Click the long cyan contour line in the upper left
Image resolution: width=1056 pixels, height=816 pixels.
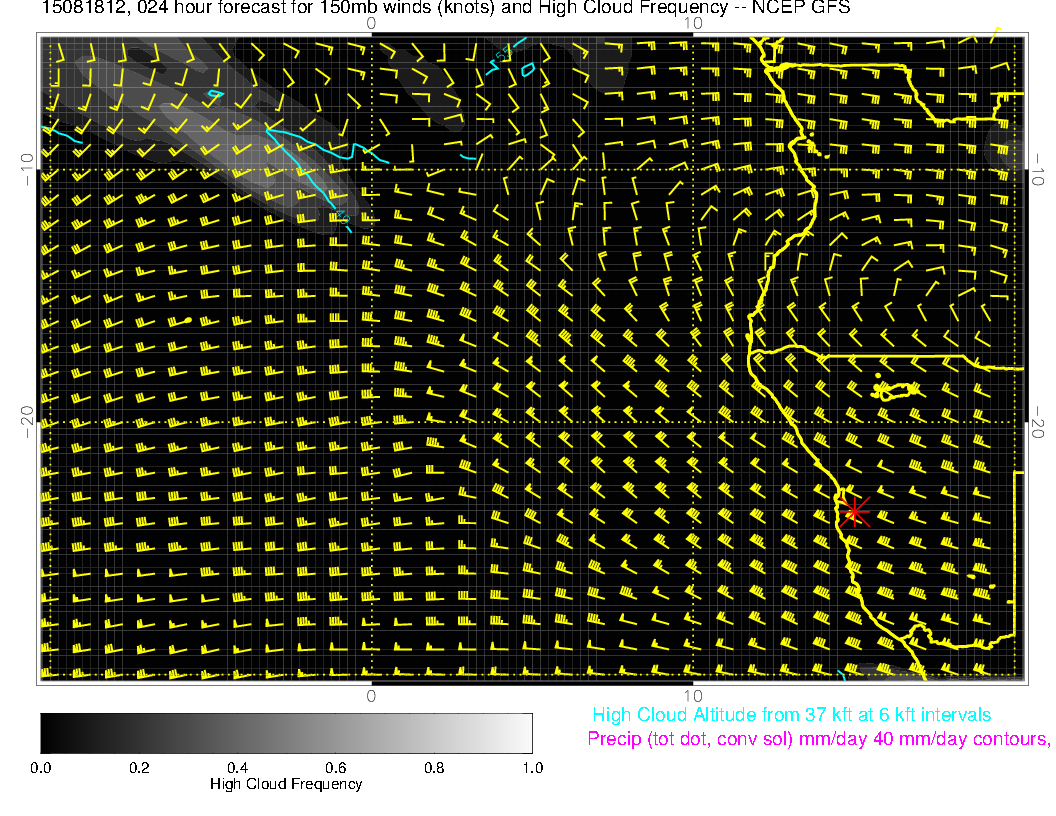[310, 165]
